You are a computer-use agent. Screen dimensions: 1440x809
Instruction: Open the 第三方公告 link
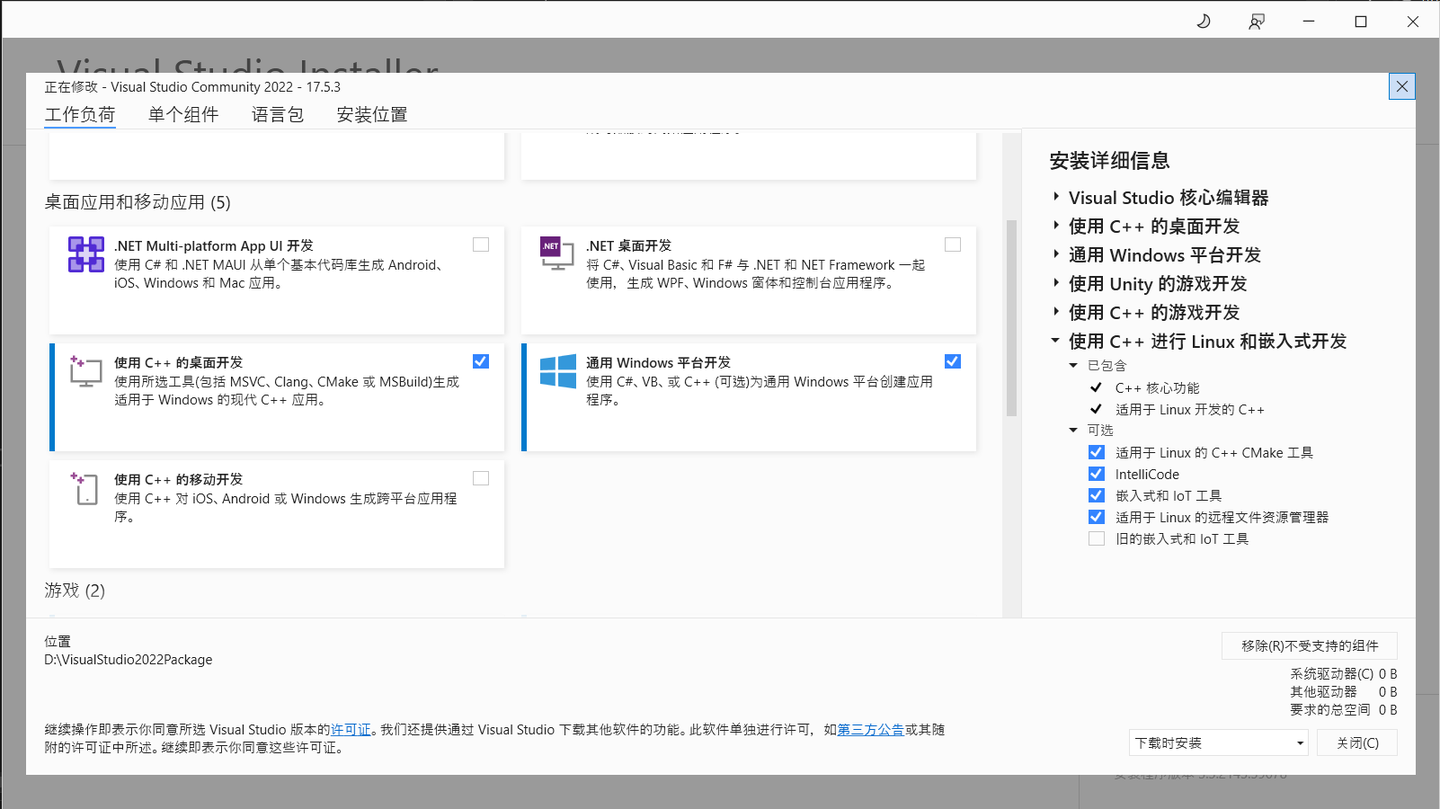[x=870, y=729]
